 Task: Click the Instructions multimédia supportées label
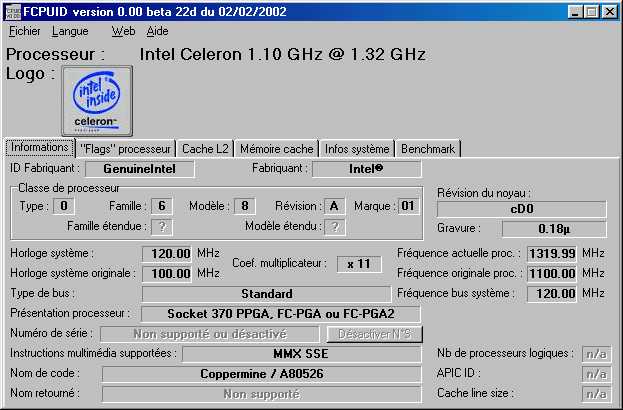(x=93, y=353)
